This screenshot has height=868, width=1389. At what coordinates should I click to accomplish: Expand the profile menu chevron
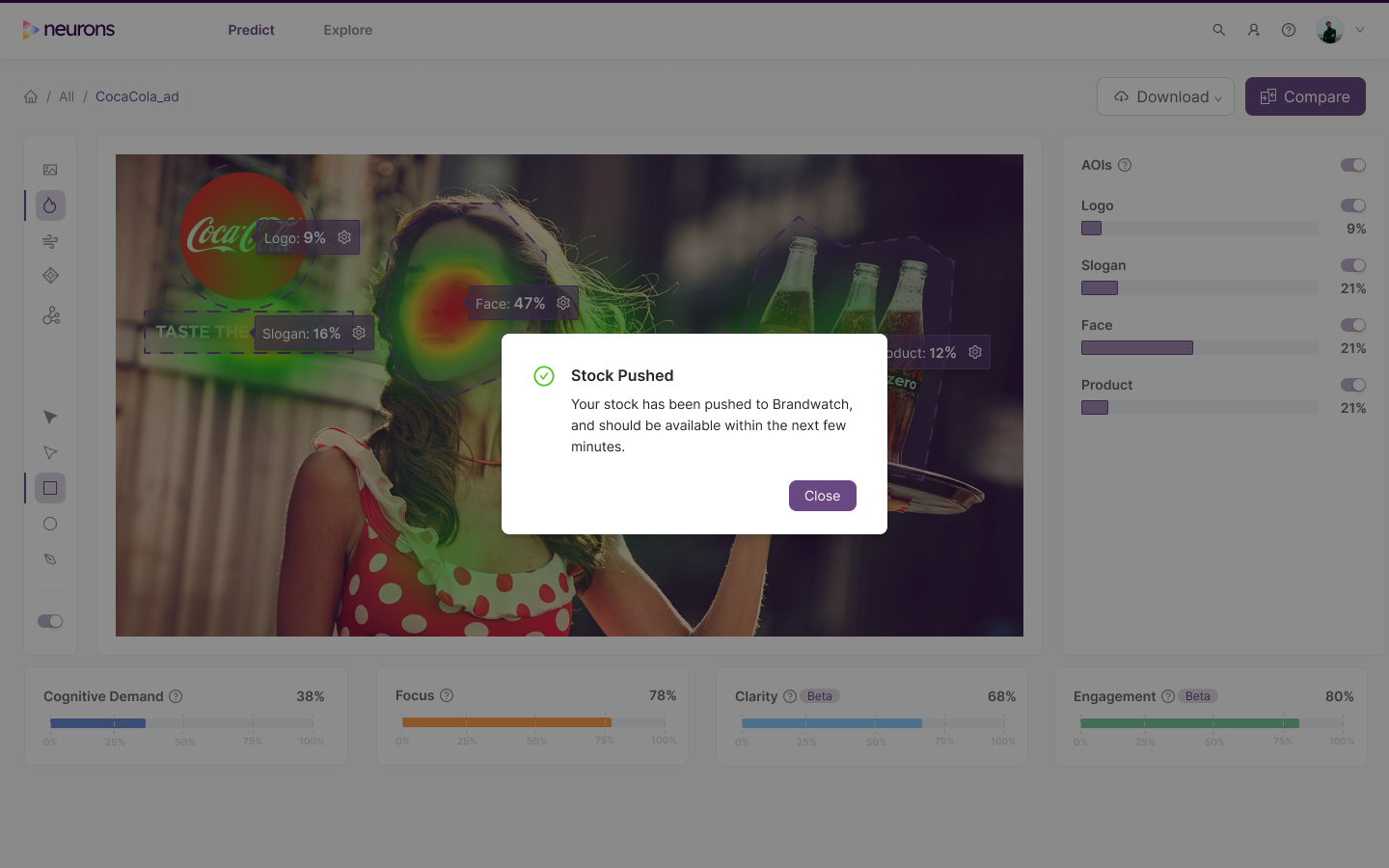pyautogui.click(x=1360, y=30)
